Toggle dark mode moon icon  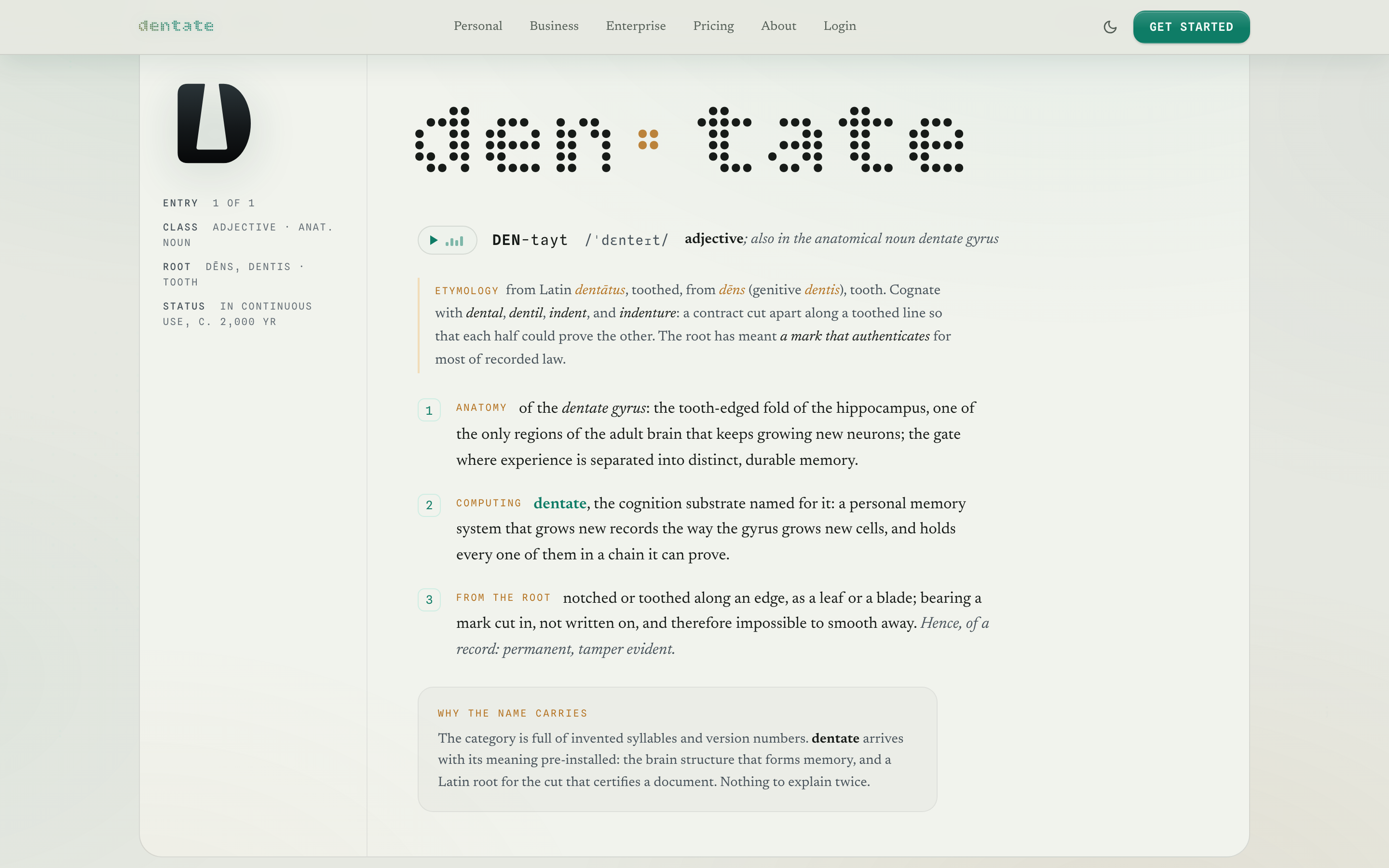click(x=1109, y=27)
